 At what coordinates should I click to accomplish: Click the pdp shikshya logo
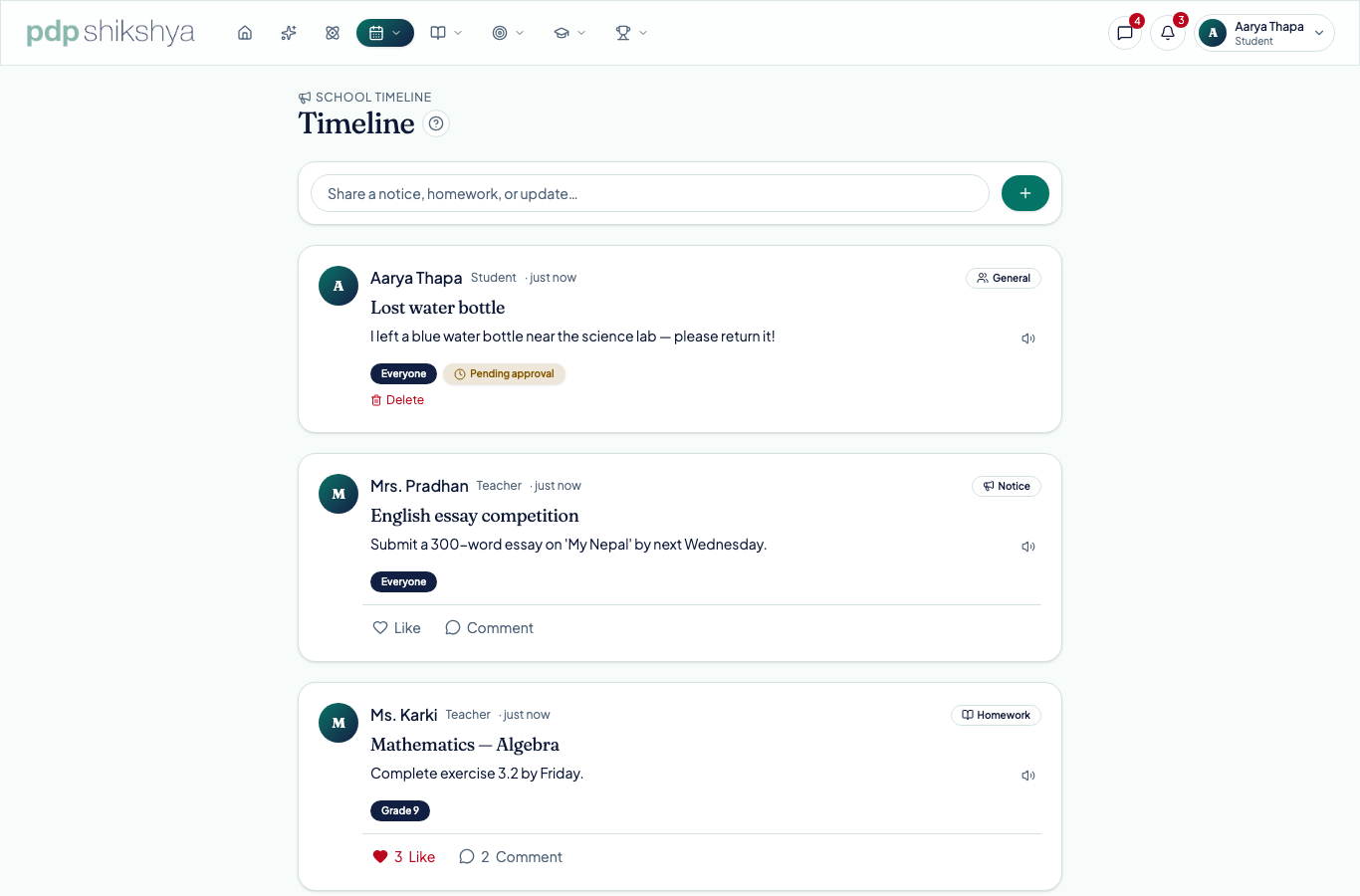point(111,32)
